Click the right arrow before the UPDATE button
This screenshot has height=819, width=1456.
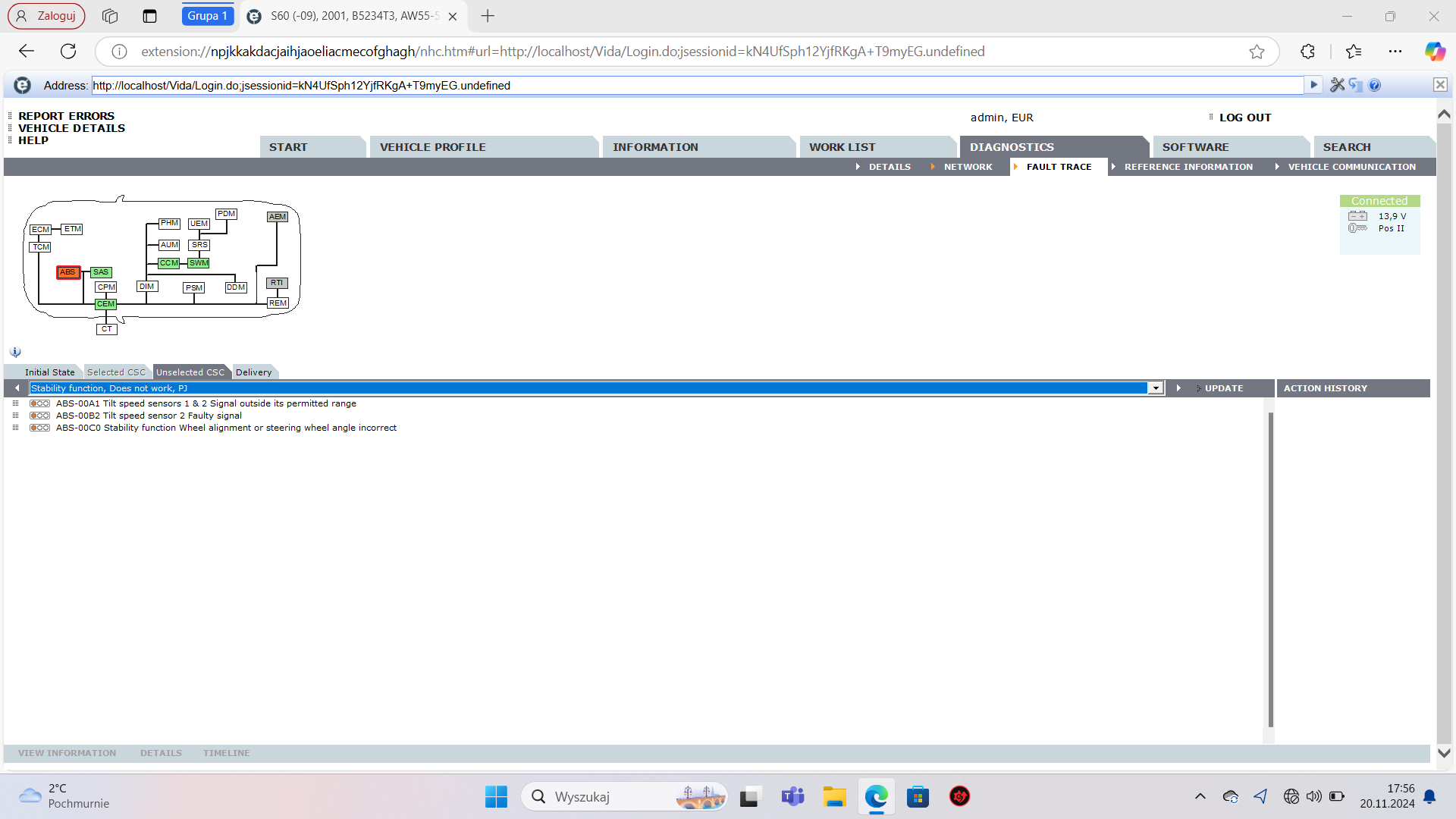click(x=1178, y=388)
